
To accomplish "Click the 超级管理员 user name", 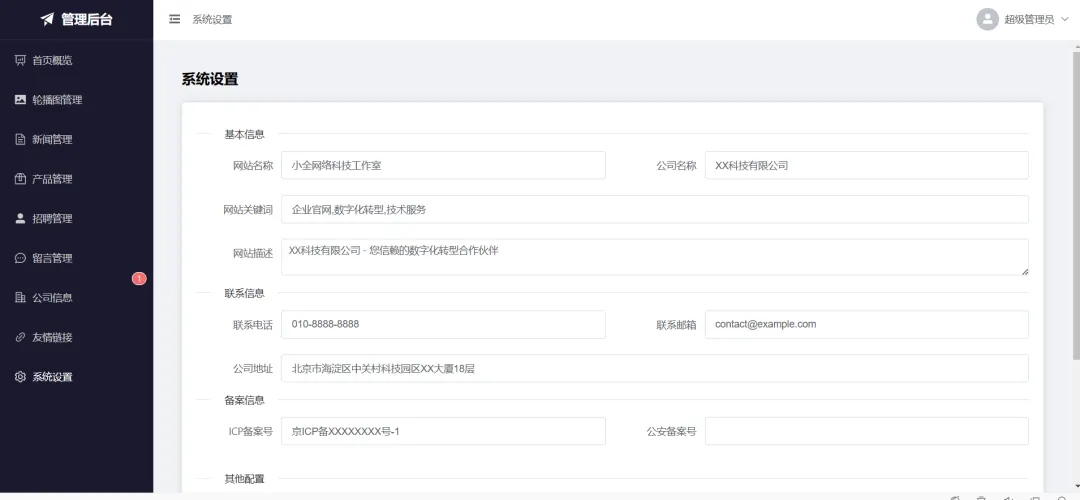I will coord(1029,19).
